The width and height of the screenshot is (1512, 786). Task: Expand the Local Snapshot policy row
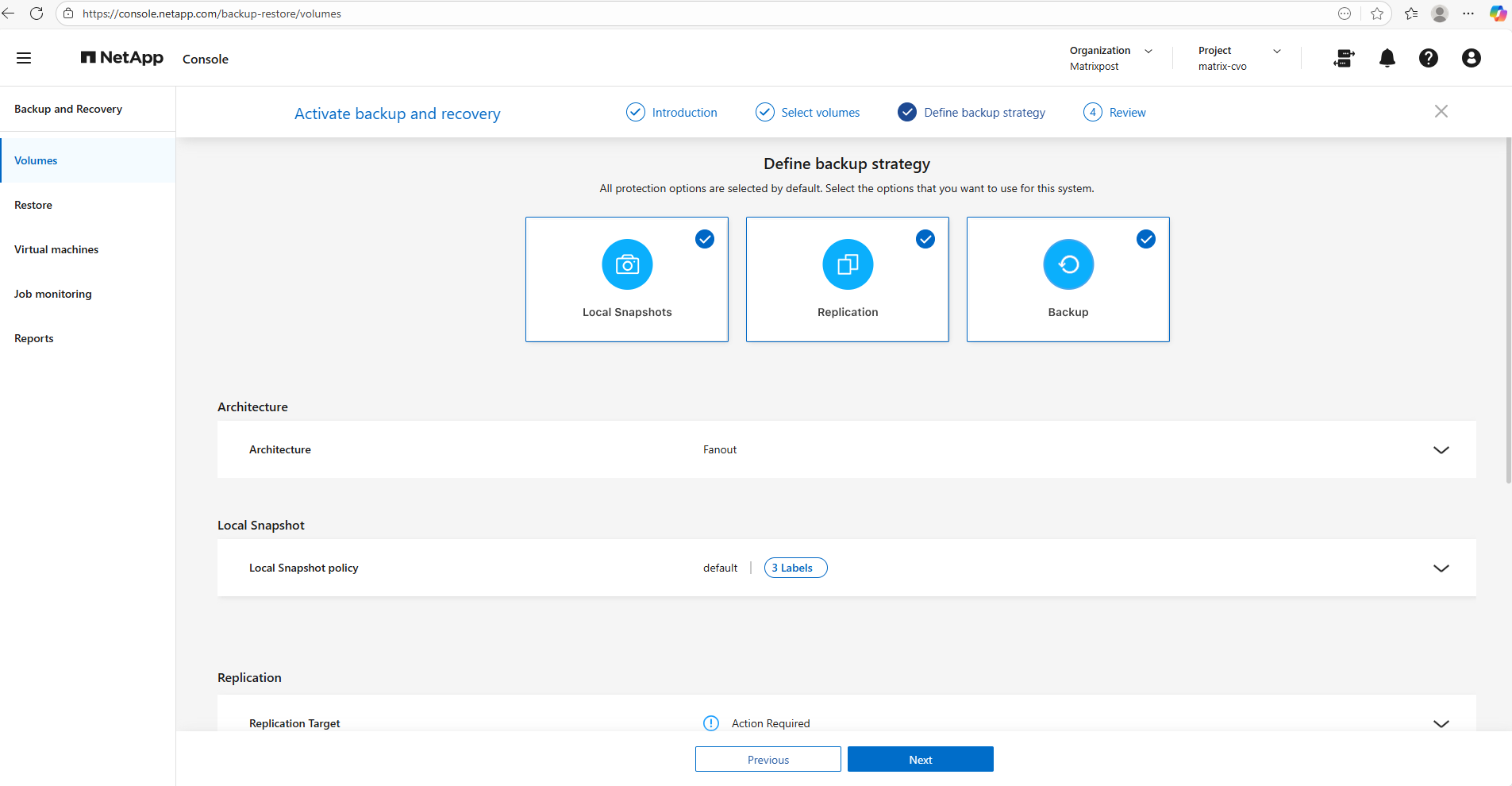click(1441, 568)
